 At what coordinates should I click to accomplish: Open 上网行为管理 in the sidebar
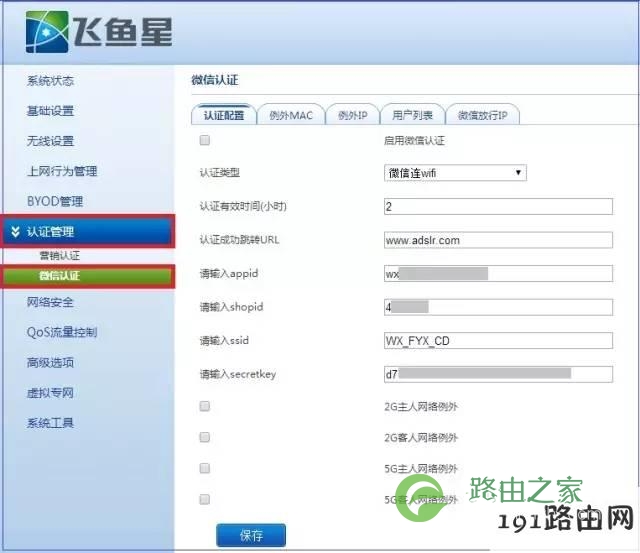pos(62,171)
